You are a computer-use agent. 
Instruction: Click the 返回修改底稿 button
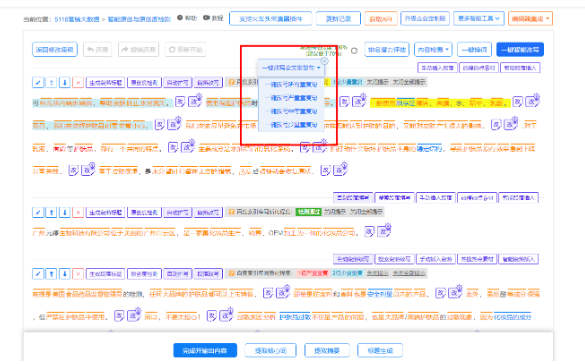(x=55, y=49)
